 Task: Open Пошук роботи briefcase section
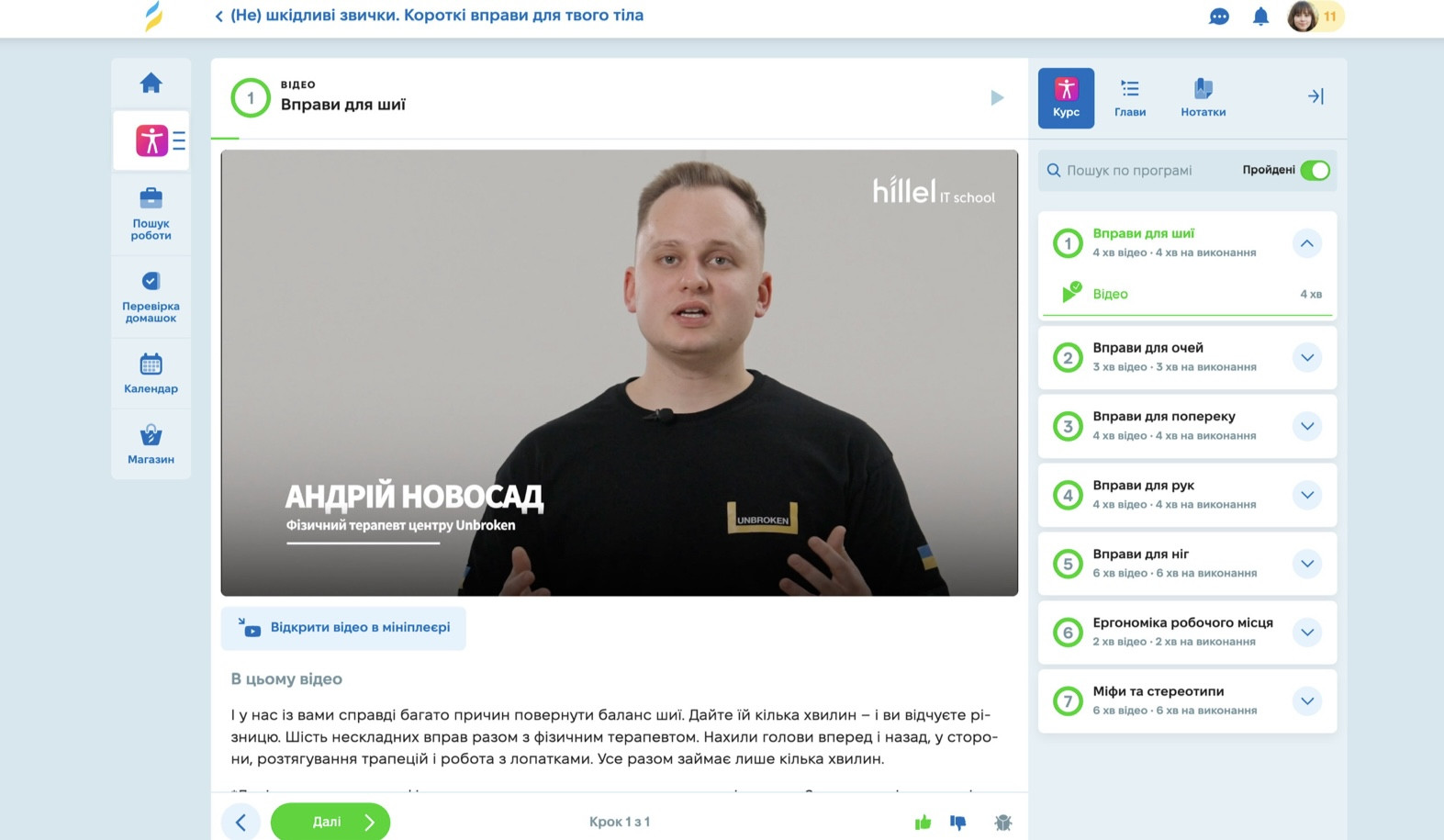[151, 213]
